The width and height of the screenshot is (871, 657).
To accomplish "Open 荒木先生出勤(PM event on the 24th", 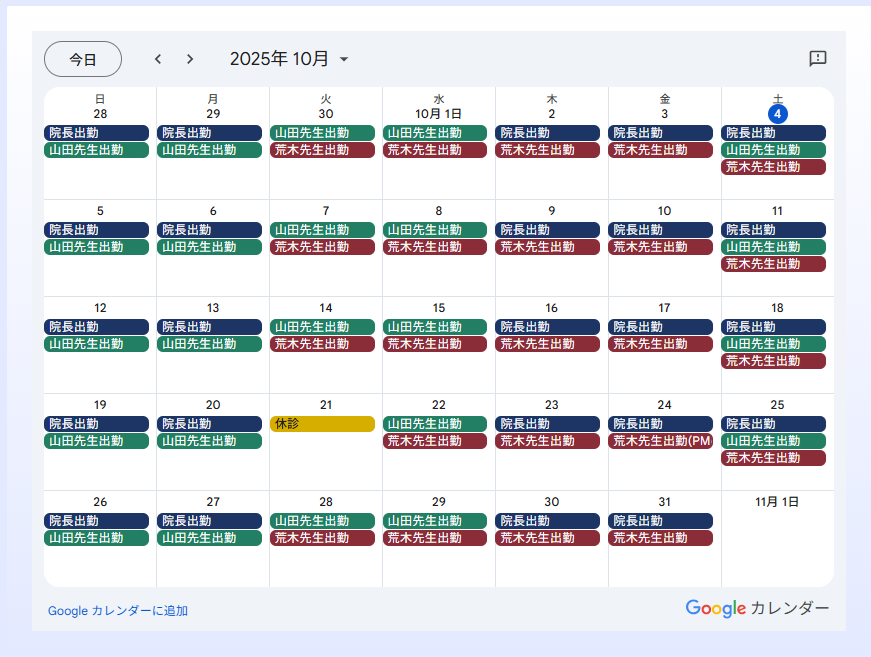I will coord(660,441).
